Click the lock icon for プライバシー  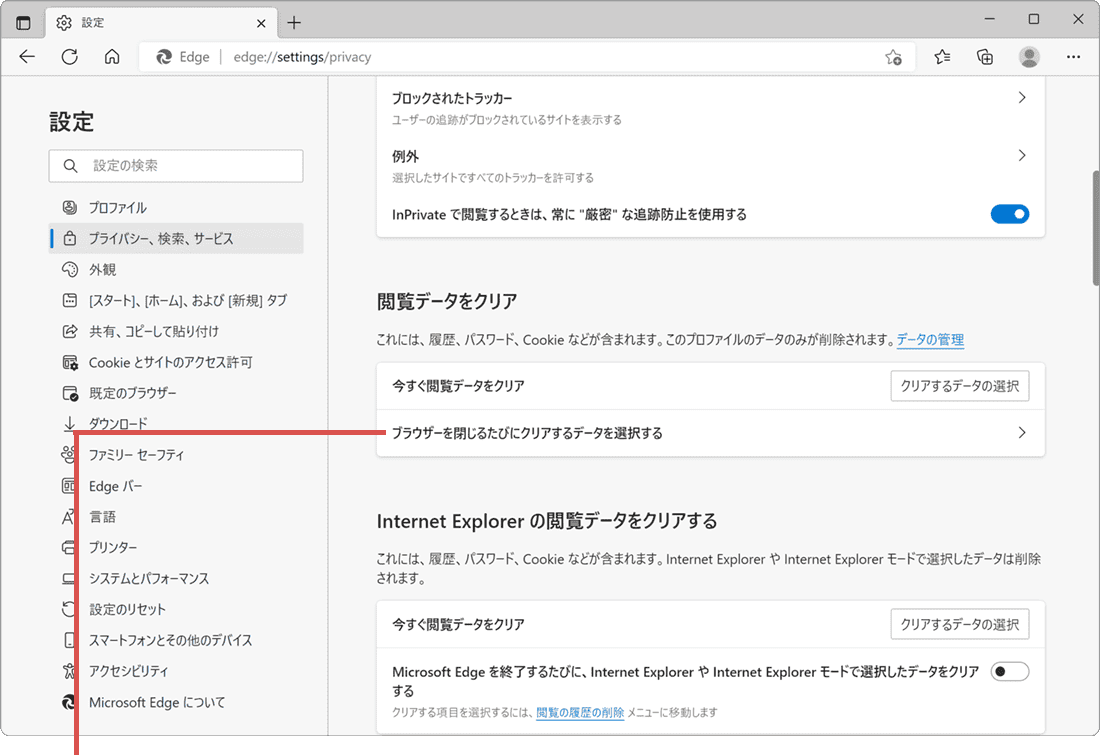[x=69, y=239]
